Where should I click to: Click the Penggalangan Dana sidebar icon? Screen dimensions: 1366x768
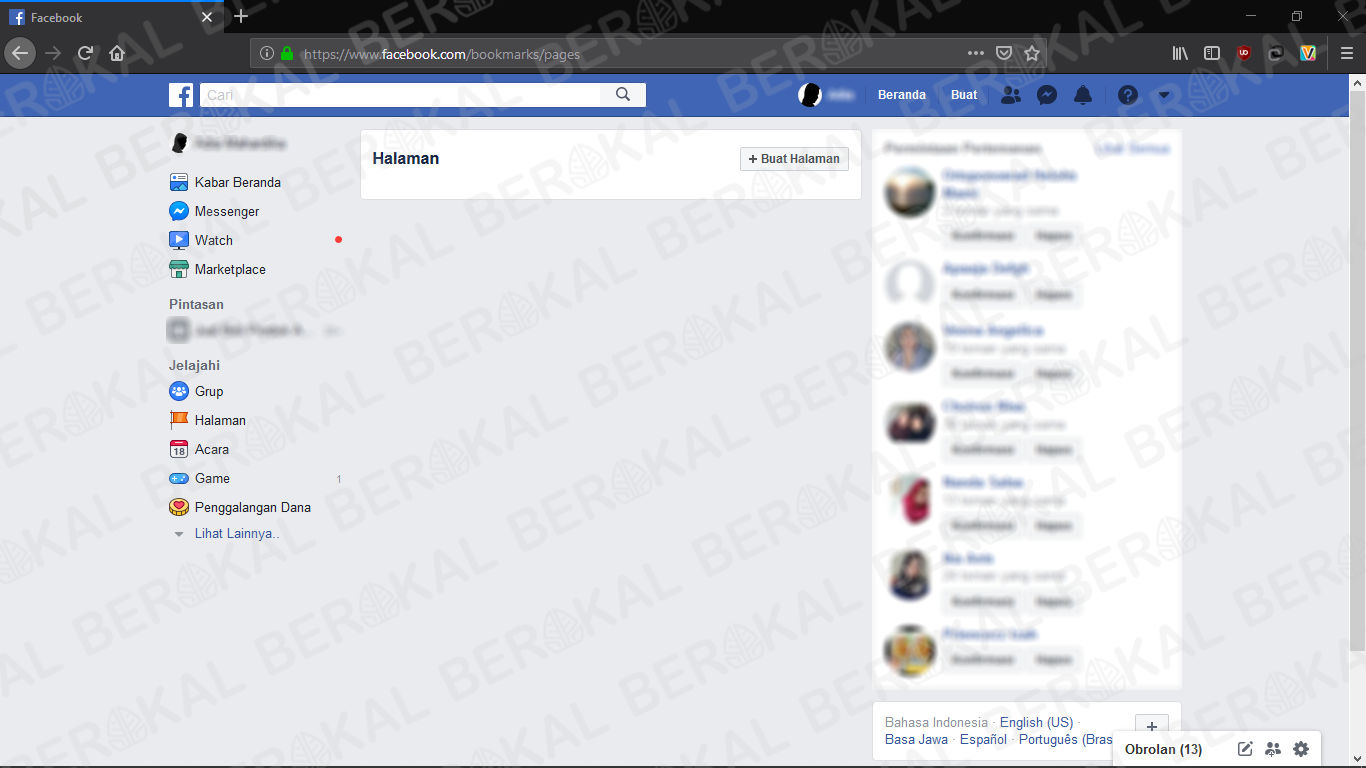(179, 507)
